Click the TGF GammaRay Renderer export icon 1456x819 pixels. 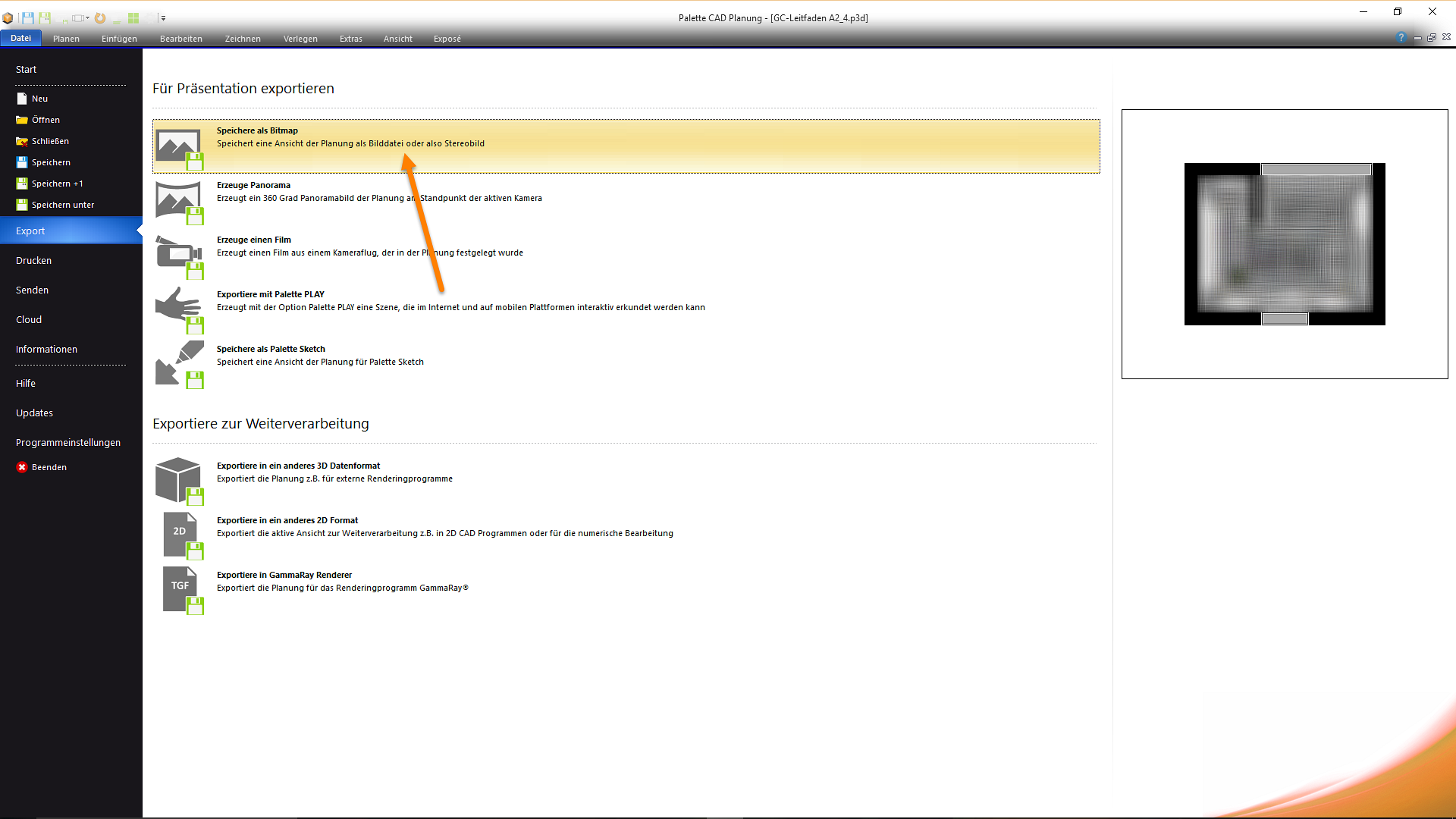[183, 591]
